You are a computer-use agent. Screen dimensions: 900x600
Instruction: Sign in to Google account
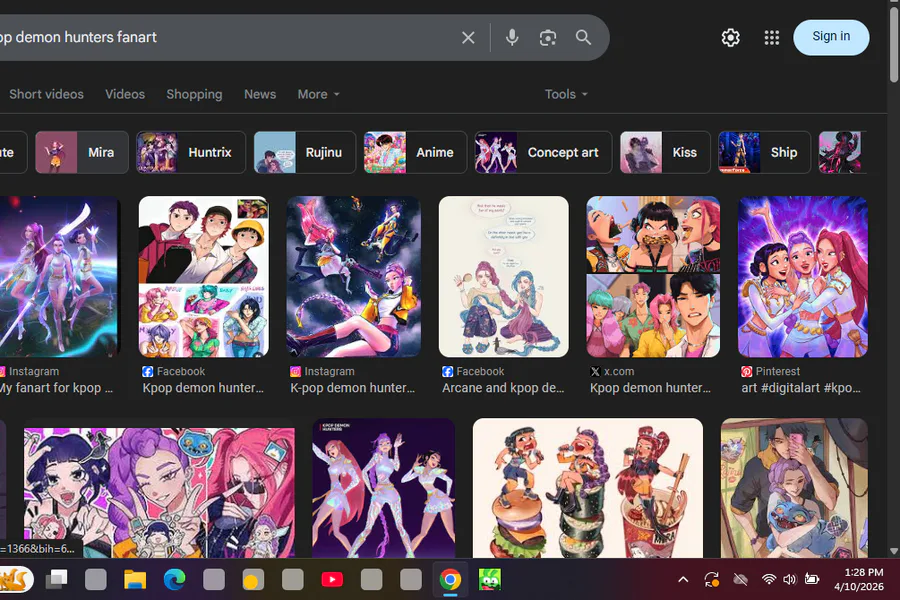[x=831, y=37]
